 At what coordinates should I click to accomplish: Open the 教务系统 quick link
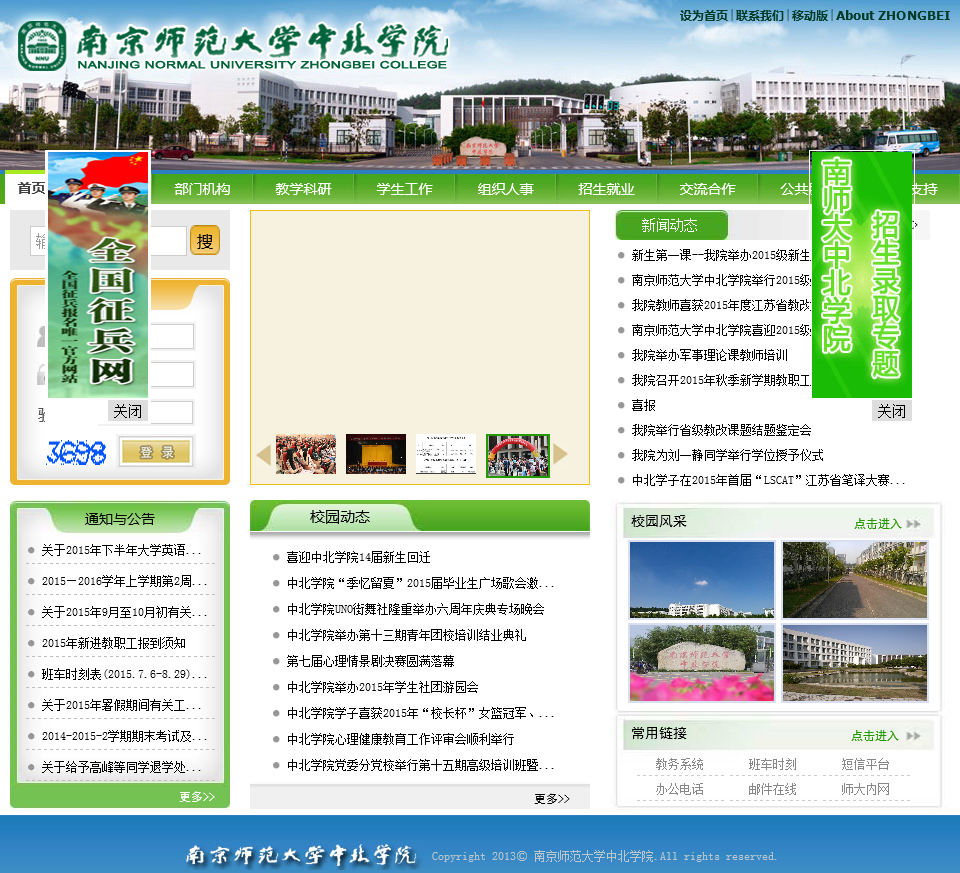coord(680,764)
